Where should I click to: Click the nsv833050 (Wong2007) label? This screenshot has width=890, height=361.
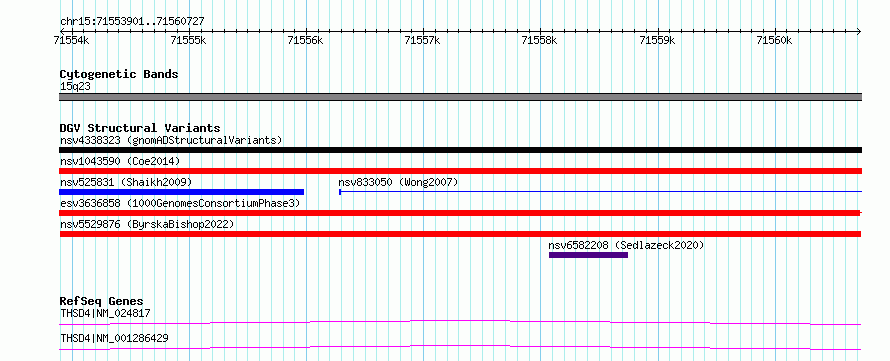pyautogui.click(x=398, y=182)
